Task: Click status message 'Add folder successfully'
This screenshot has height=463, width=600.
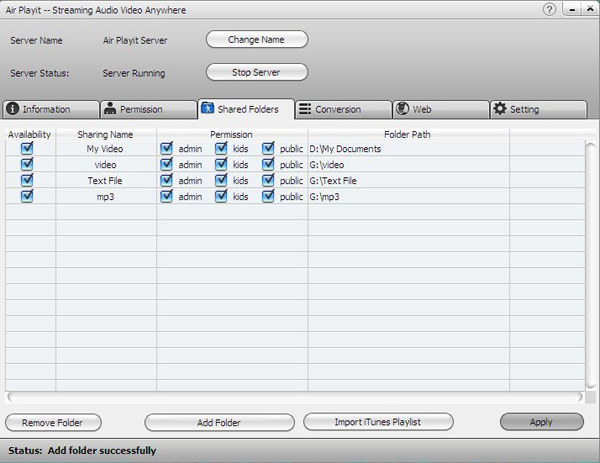Action: pyautogui.click(x=102, y=450)
